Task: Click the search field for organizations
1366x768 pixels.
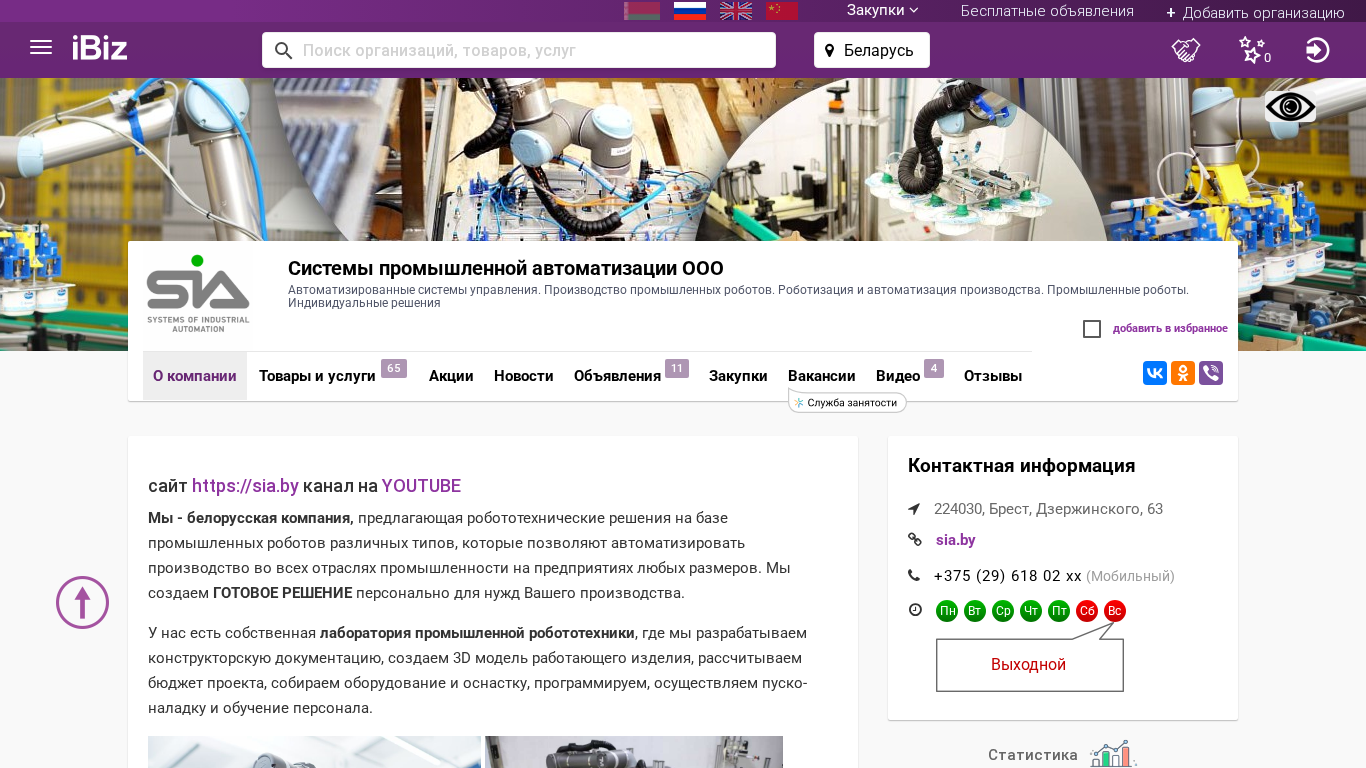Action: 519,50
